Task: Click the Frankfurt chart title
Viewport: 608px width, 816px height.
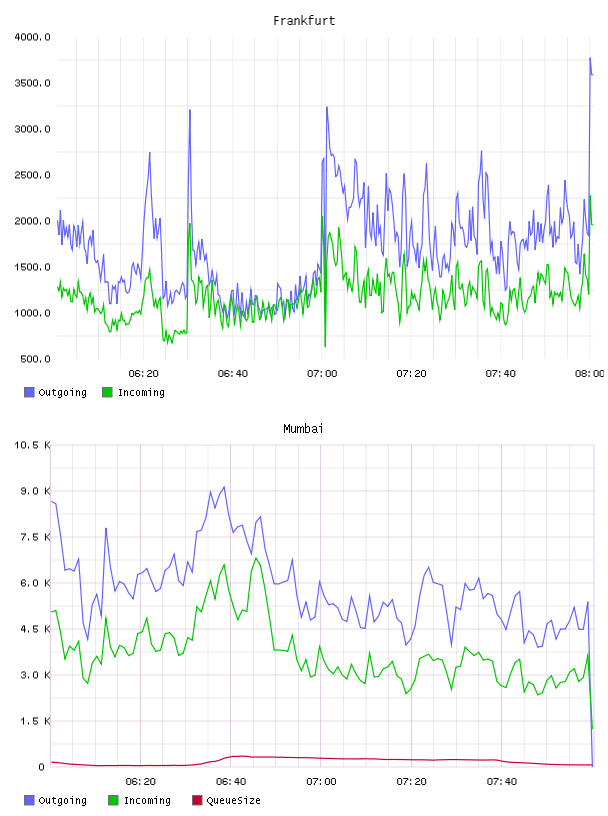Action: pyautogui.click(x=304, y=21)
